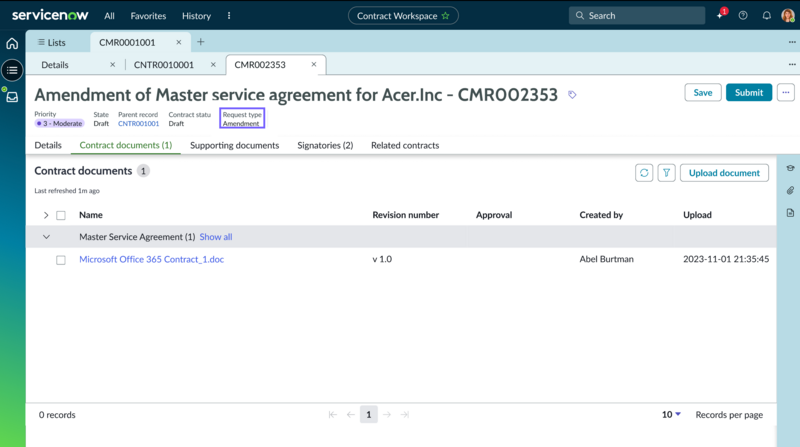Open parent record CNTR001001 link
Viewport: 800px width, 447px height.
point(138,123)
